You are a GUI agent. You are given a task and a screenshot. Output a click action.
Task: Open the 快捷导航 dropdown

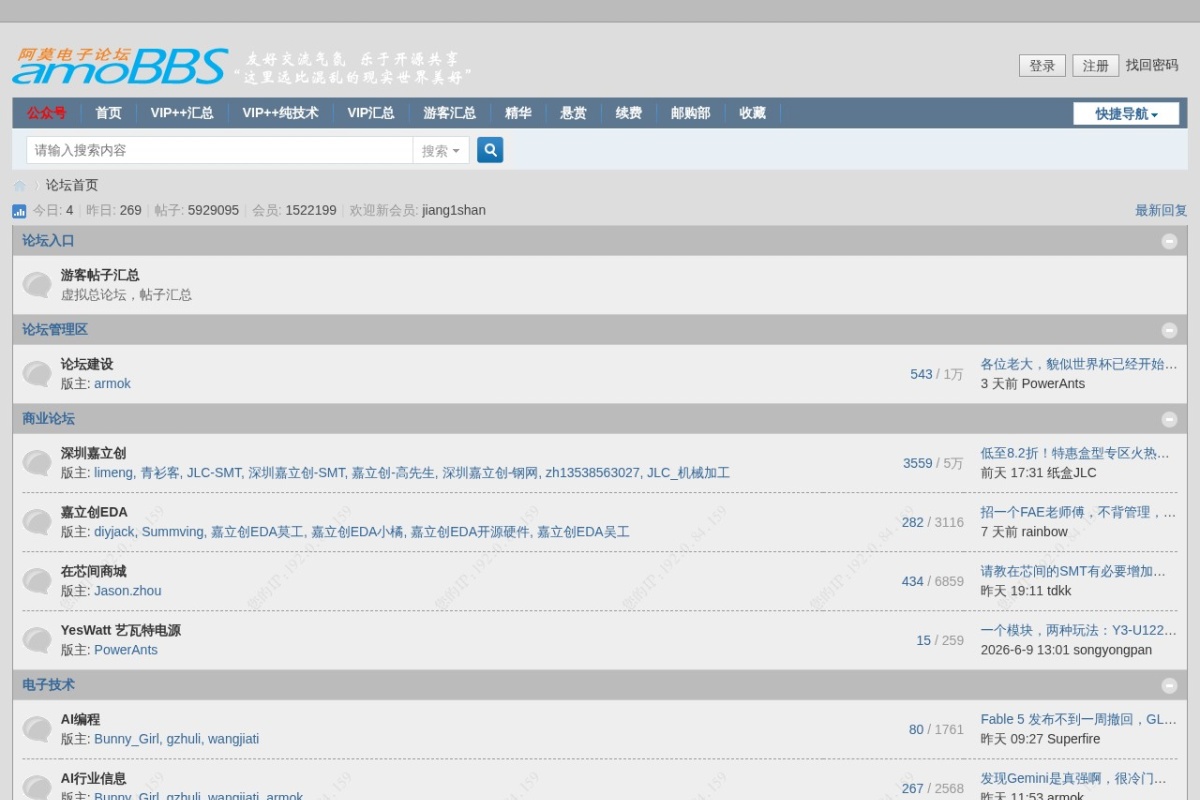tap(1126, 113)
